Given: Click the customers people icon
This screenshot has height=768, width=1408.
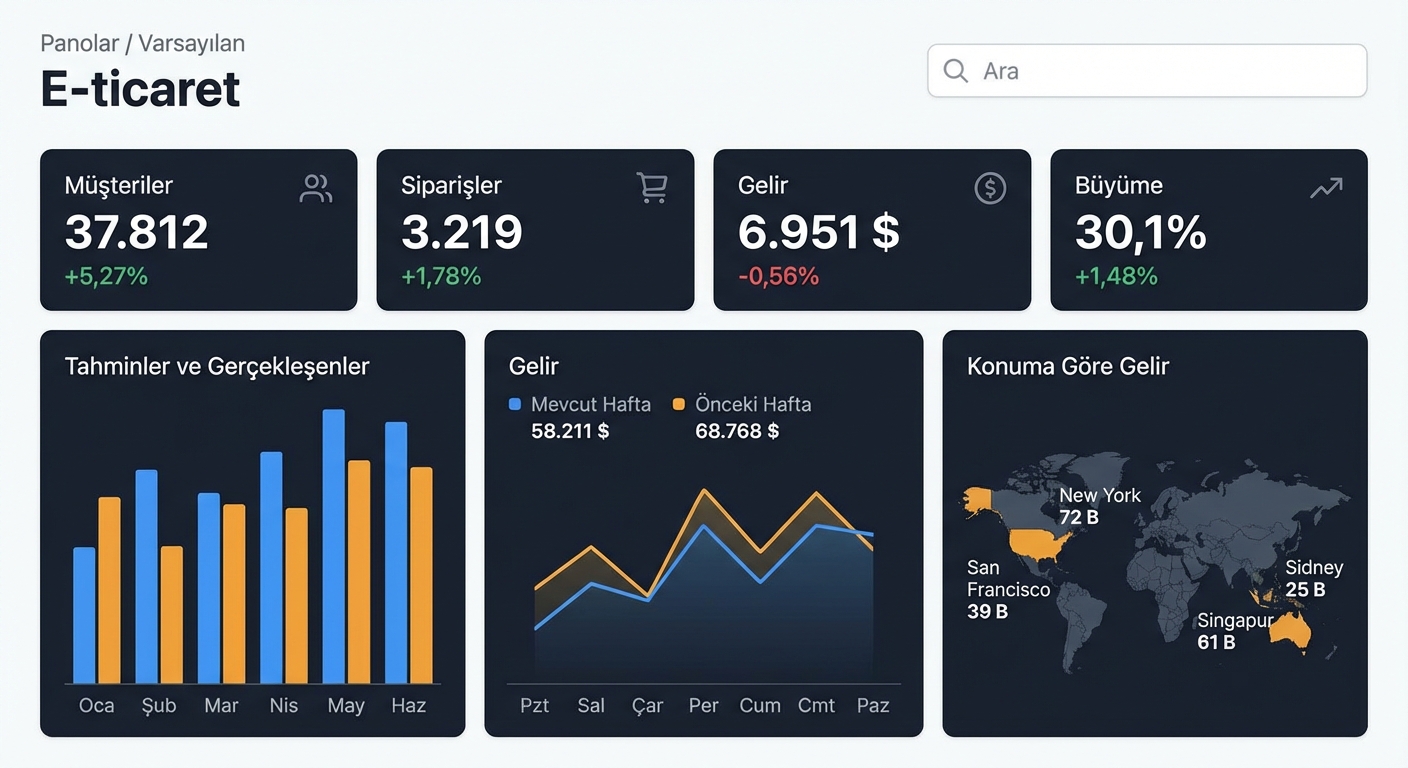Looking at the screenshot, I should pos(316,188).
